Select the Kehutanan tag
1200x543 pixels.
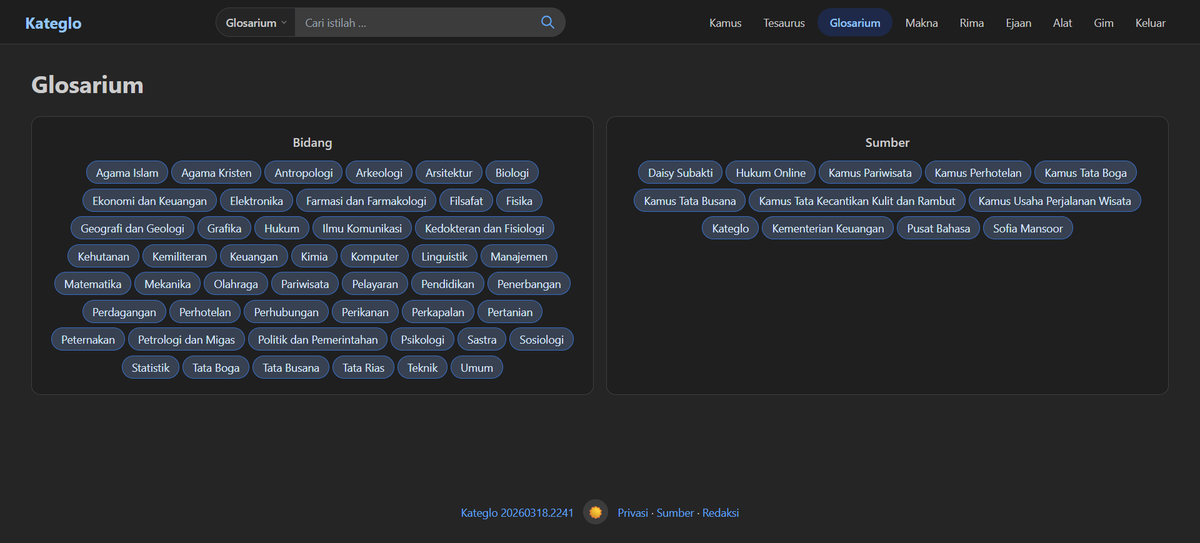tap(104, 256)
